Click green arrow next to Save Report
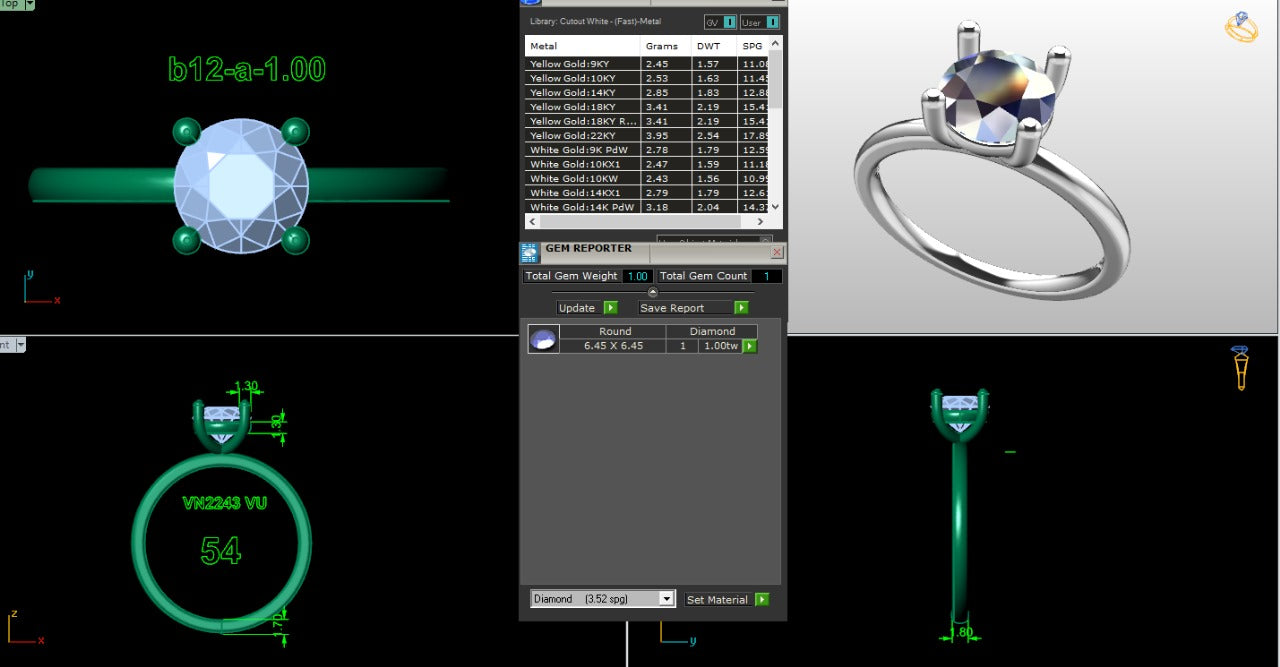Image resolution: width=1280 pixels, height=667 pixels. click(741, 308)
